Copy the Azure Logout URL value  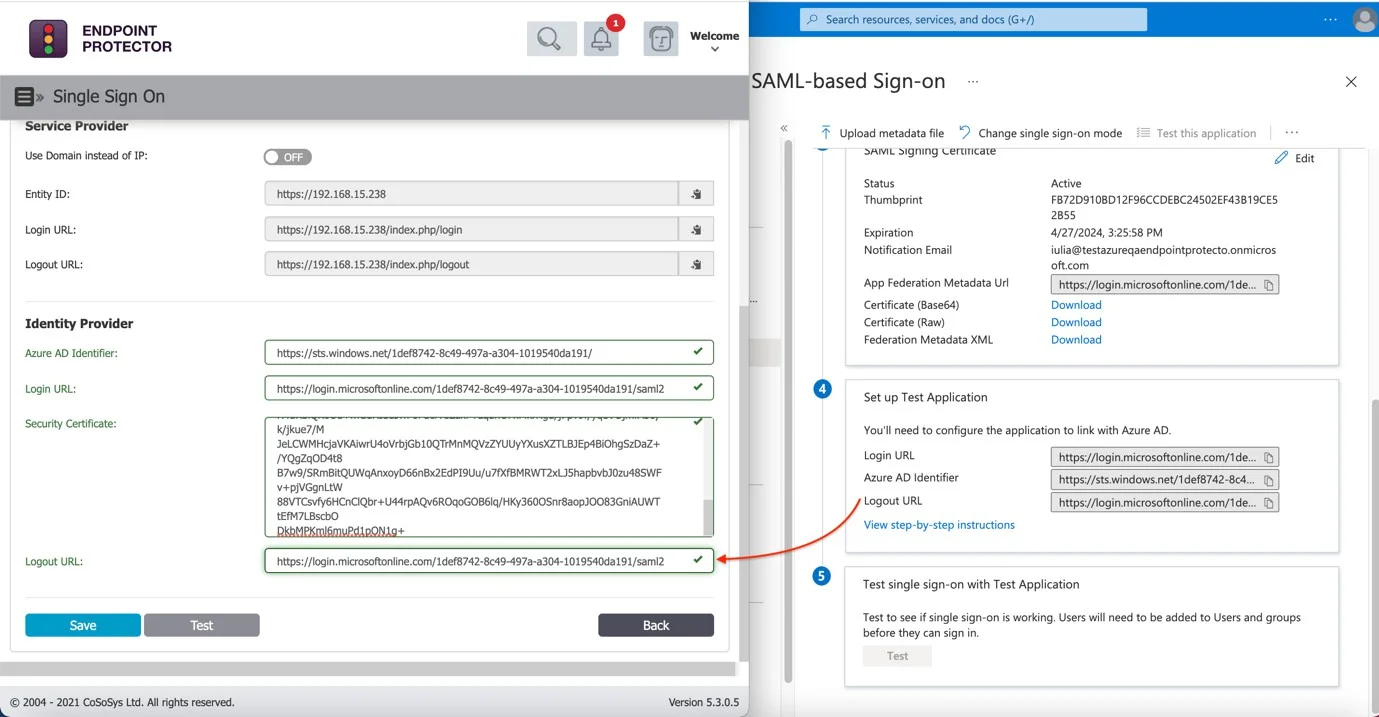click(x=1268, y=503)
